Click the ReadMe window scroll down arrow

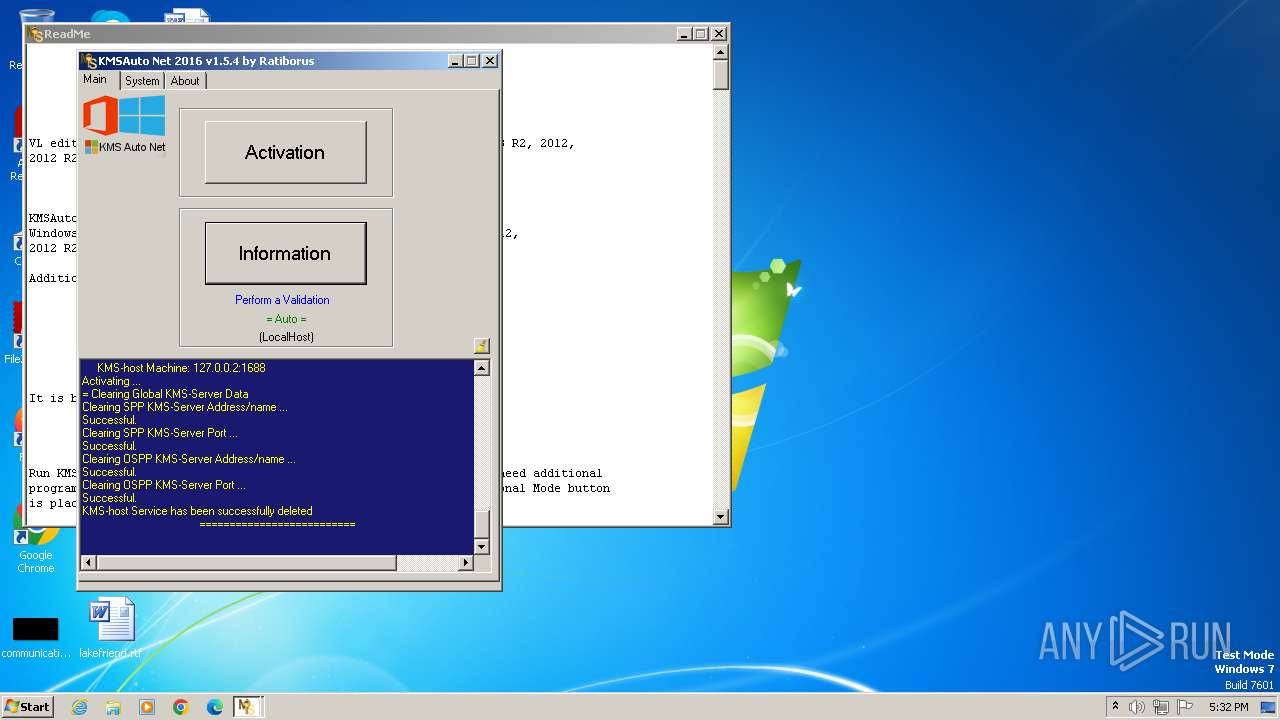click(x=721, y=517)
